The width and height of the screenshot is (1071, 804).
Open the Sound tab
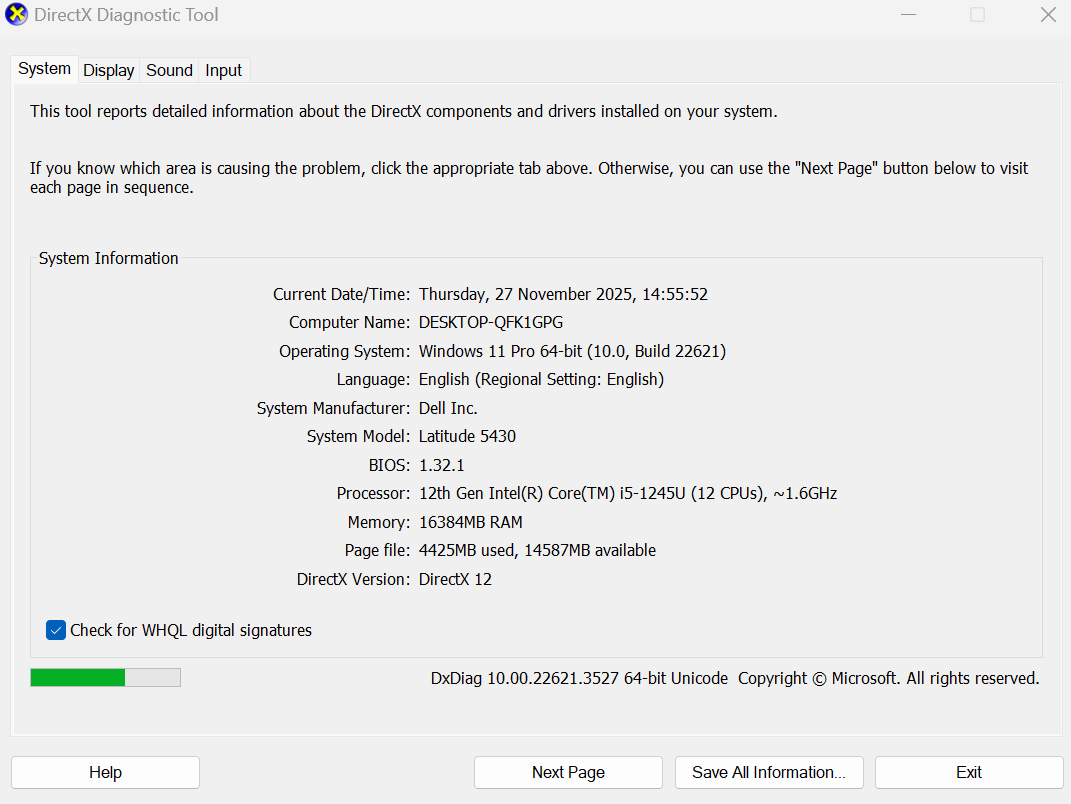click(169, 70)
